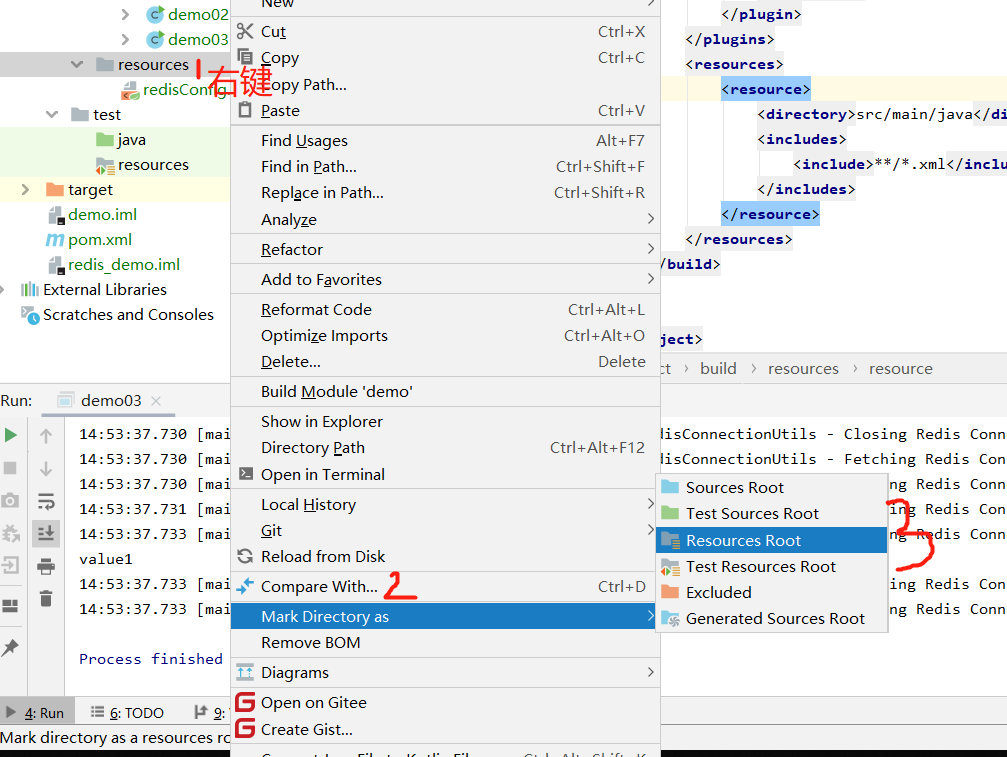Toggle scroll to end icon
The height and width of the screenshot is (757, 1007).
tap(46, 534)
